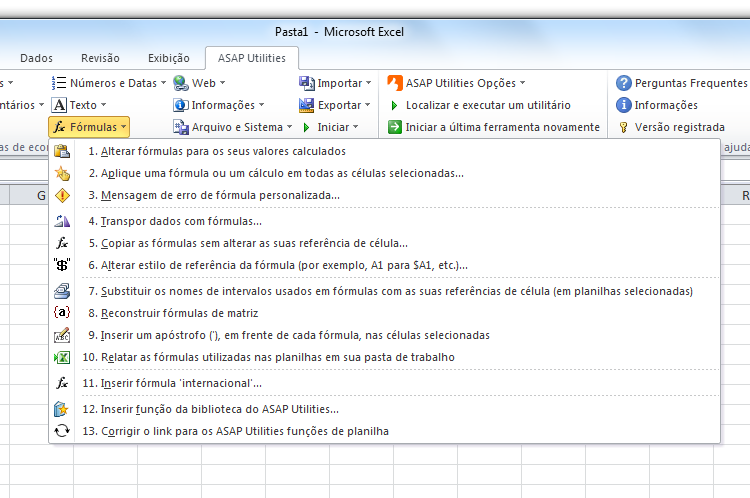Screen dimensions: 750x498
Task: Click the warning diamond icon beside item 3
Action: point(62,195)
